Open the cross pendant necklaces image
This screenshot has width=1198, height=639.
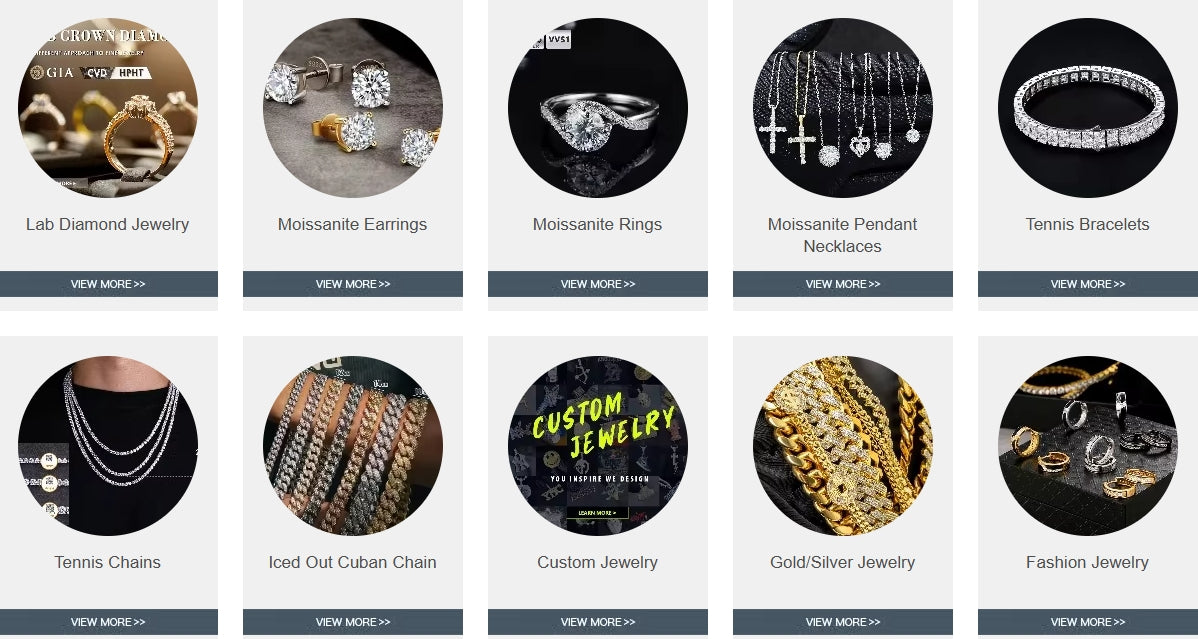[x=843, y=108]
